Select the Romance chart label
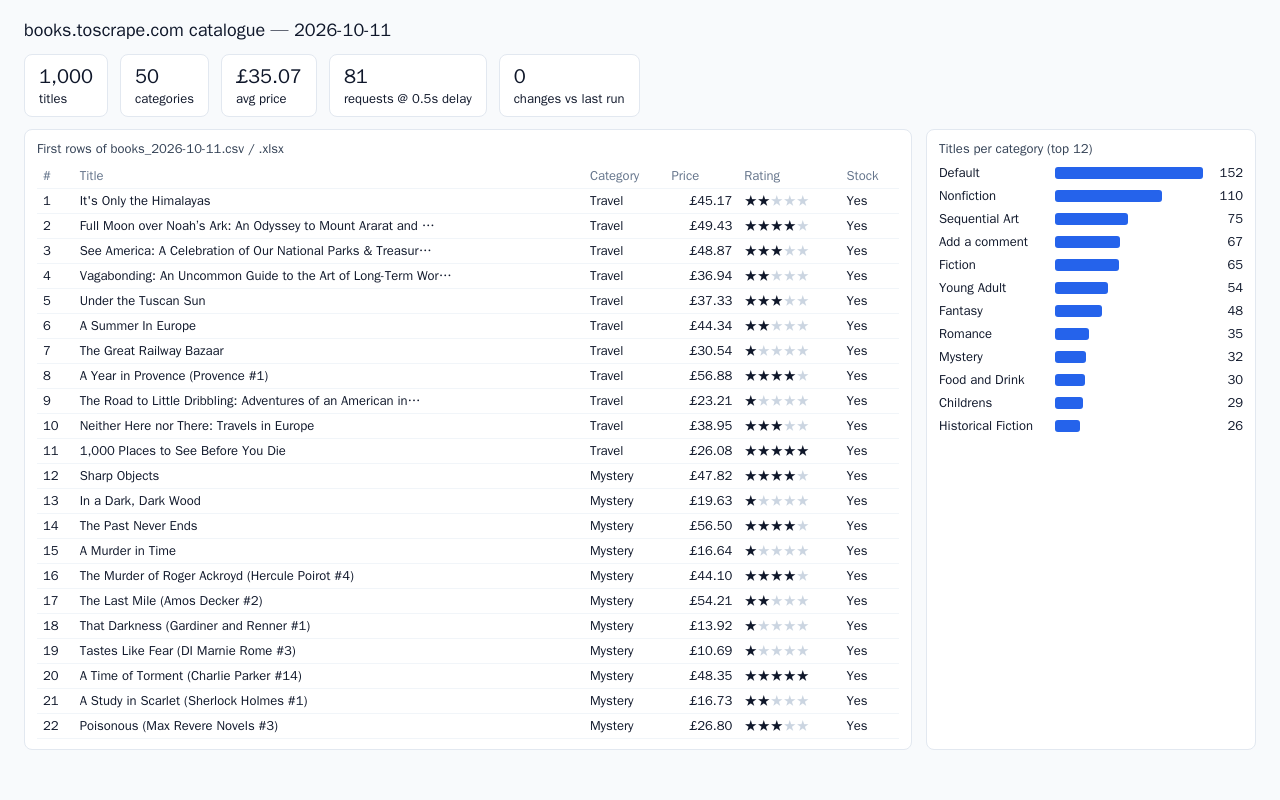Image resolution: width=1280 pixels, height=800 pixels. (965, 334)
